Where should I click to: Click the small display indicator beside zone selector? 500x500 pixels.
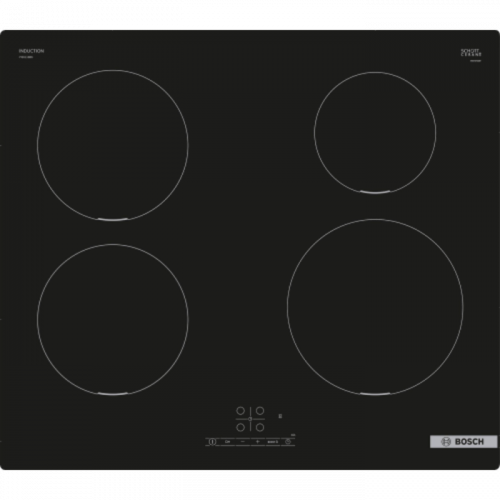(x=281, y=416)
